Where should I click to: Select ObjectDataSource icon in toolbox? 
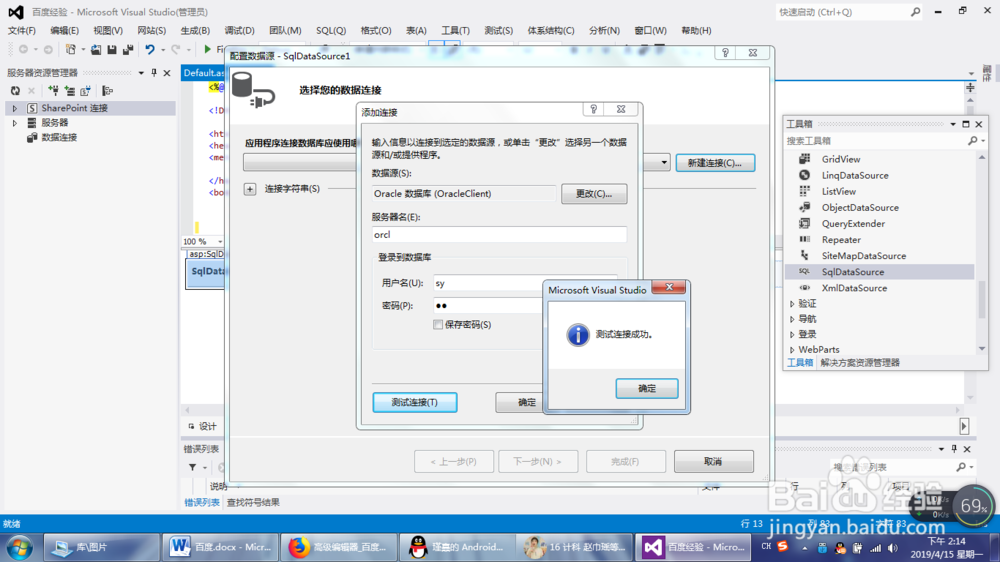pos(805,207)
